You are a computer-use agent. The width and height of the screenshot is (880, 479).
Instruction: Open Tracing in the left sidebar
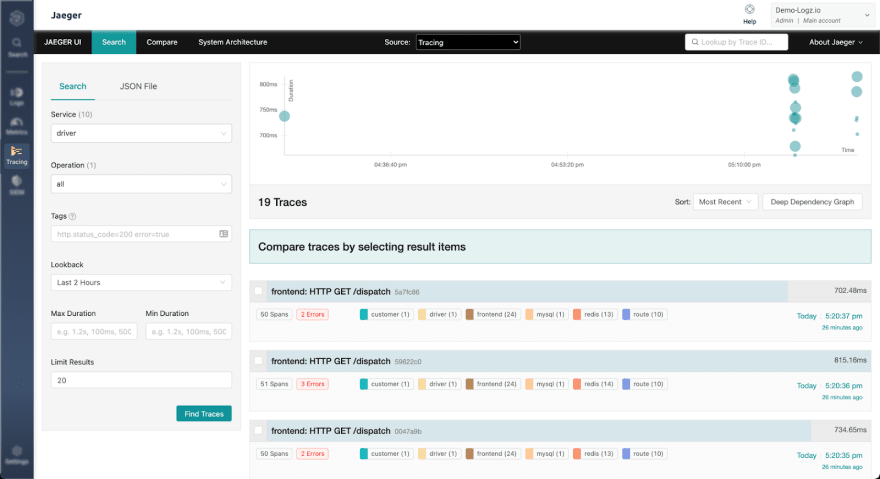pyautogui.click(x=16, y=155)
